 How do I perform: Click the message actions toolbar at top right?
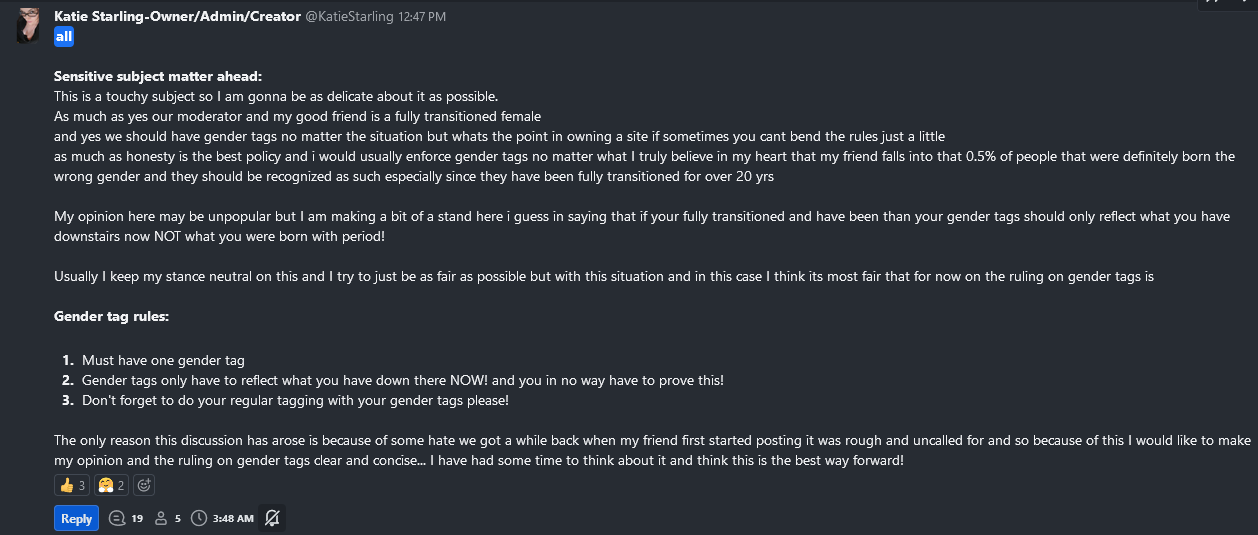1226,4
